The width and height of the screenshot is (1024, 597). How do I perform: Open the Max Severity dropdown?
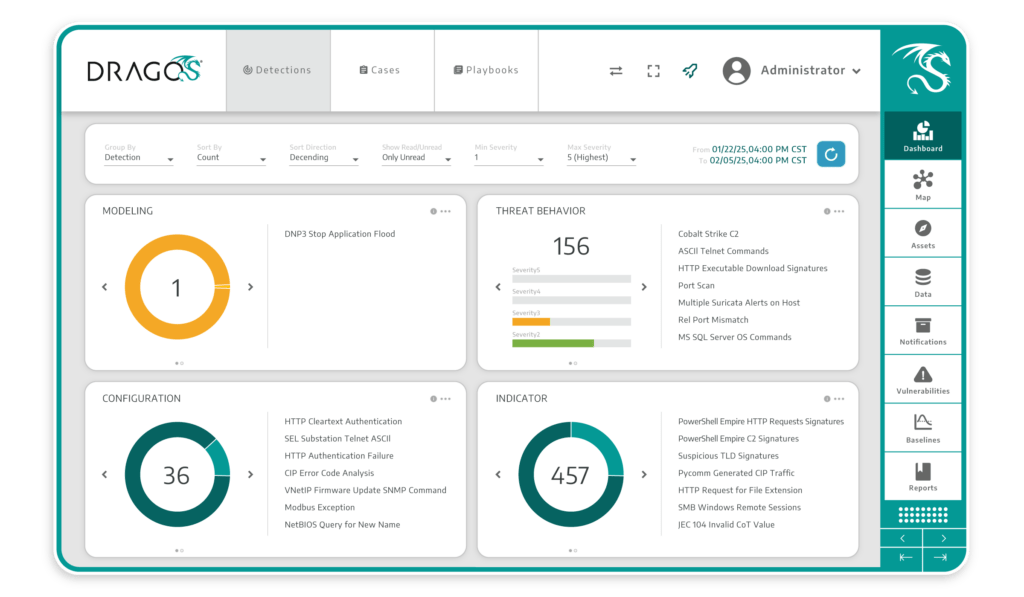pos(601,157)
